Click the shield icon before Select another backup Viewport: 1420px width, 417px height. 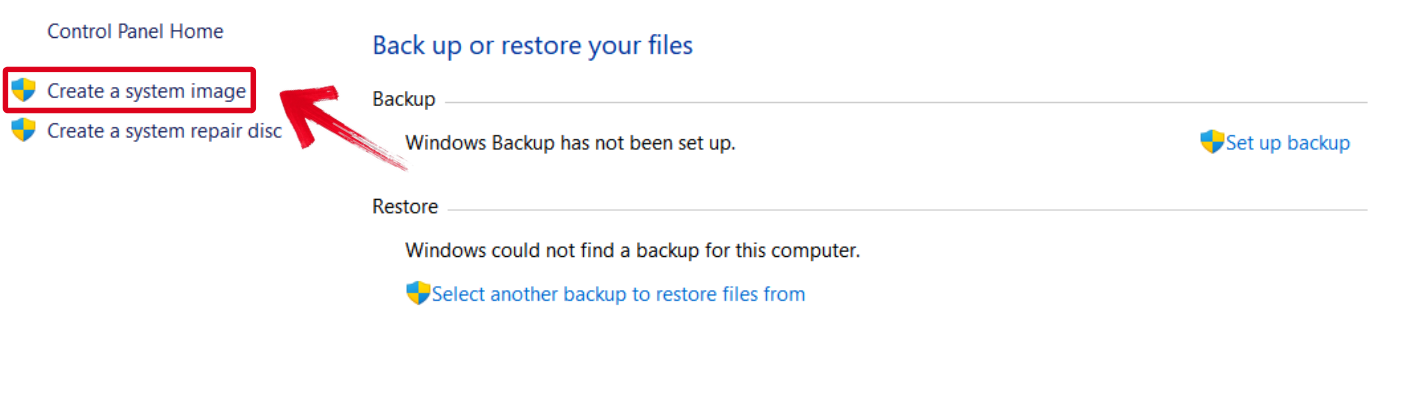click(x=418, y=293)
